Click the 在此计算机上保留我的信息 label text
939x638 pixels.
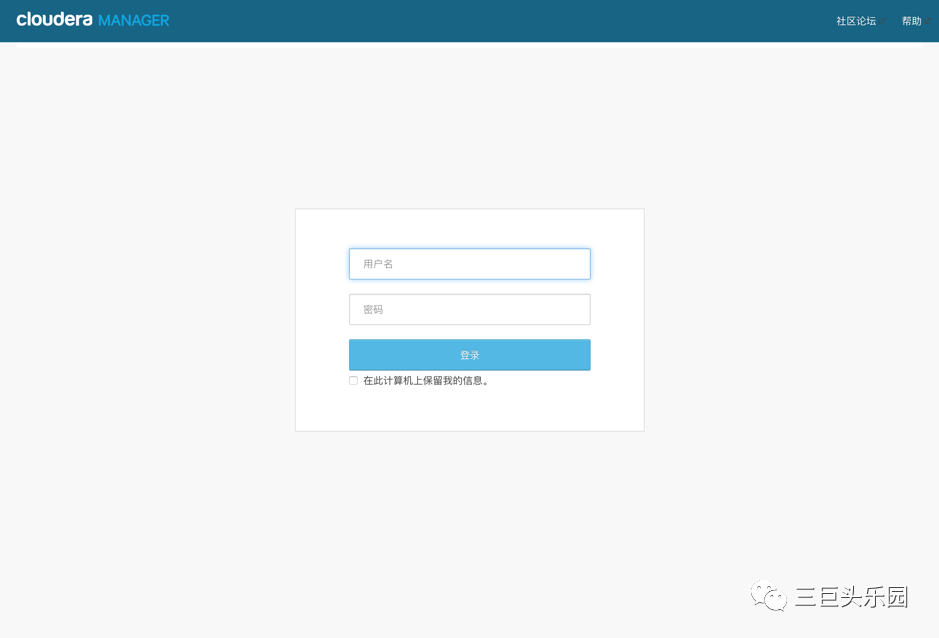[x=426, y=380]
